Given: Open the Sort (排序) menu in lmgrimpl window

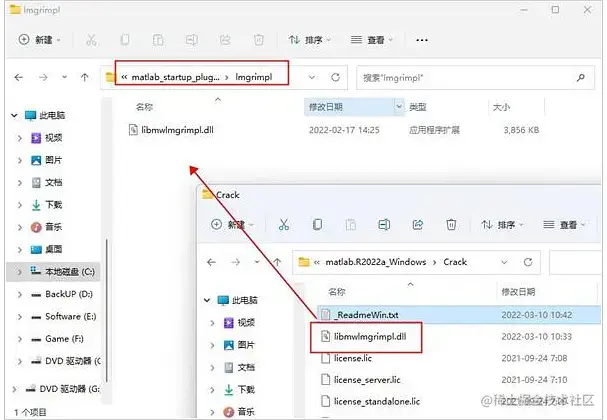Looking at the screenshot, I should [309, 40].
